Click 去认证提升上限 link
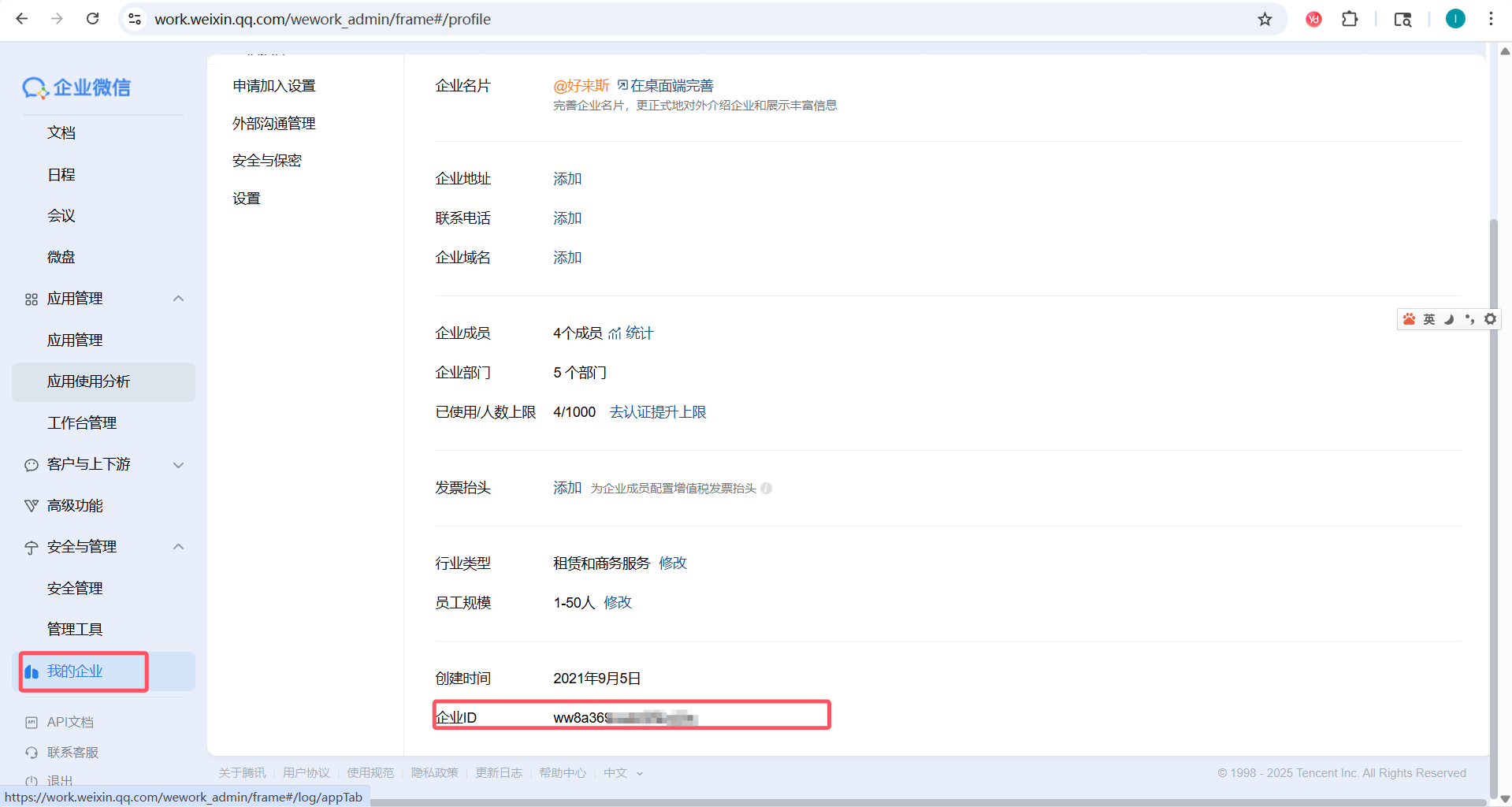1512x807 pixels. 658,412
